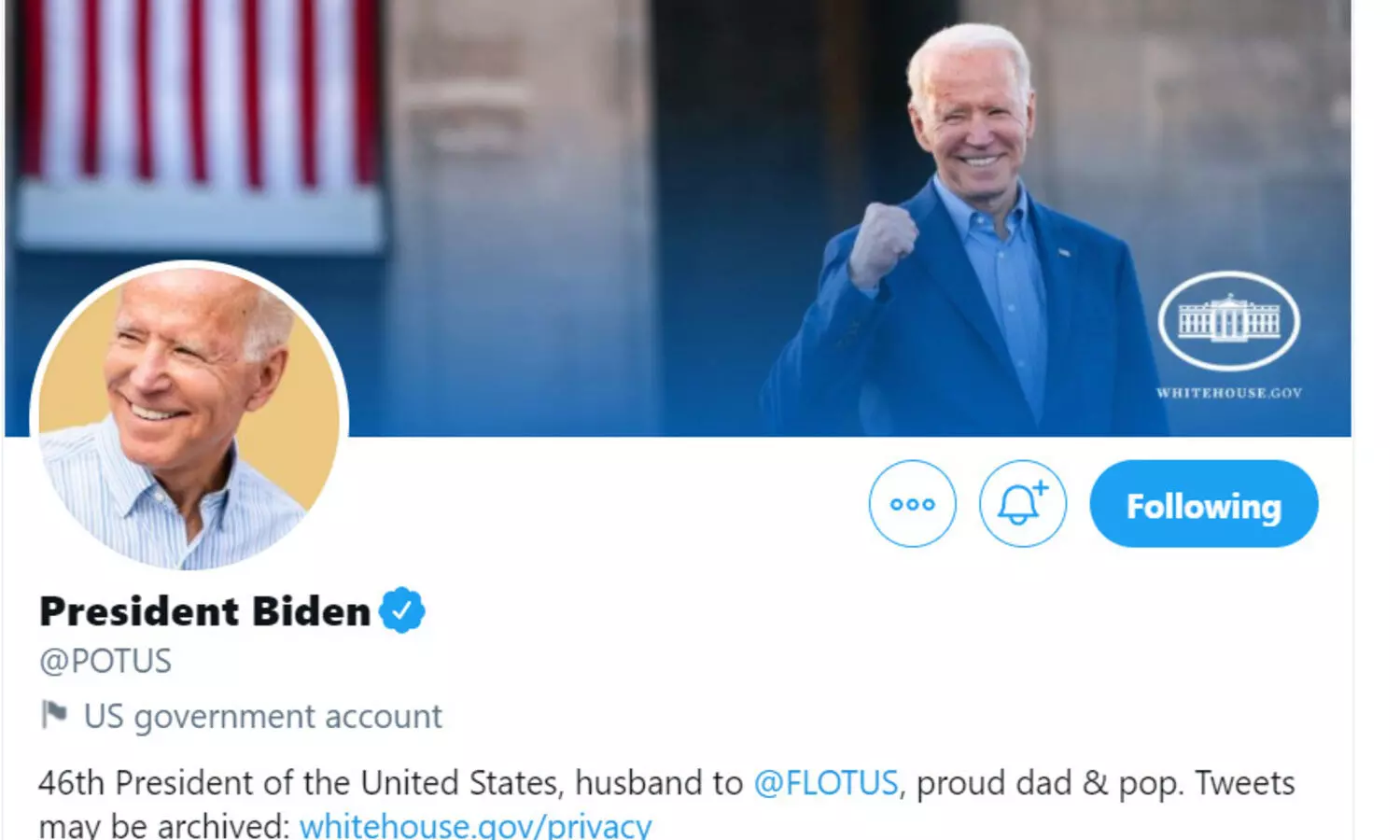Open the circular profile picture
The image size is (1400, 840).
pyautogui.click(x=189, y=417)
